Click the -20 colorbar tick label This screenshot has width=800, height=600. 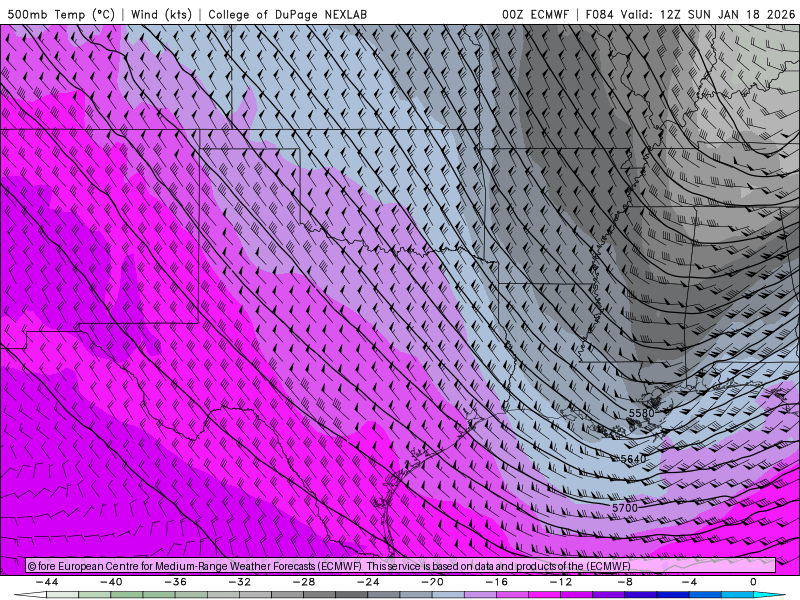pos(433,582)
